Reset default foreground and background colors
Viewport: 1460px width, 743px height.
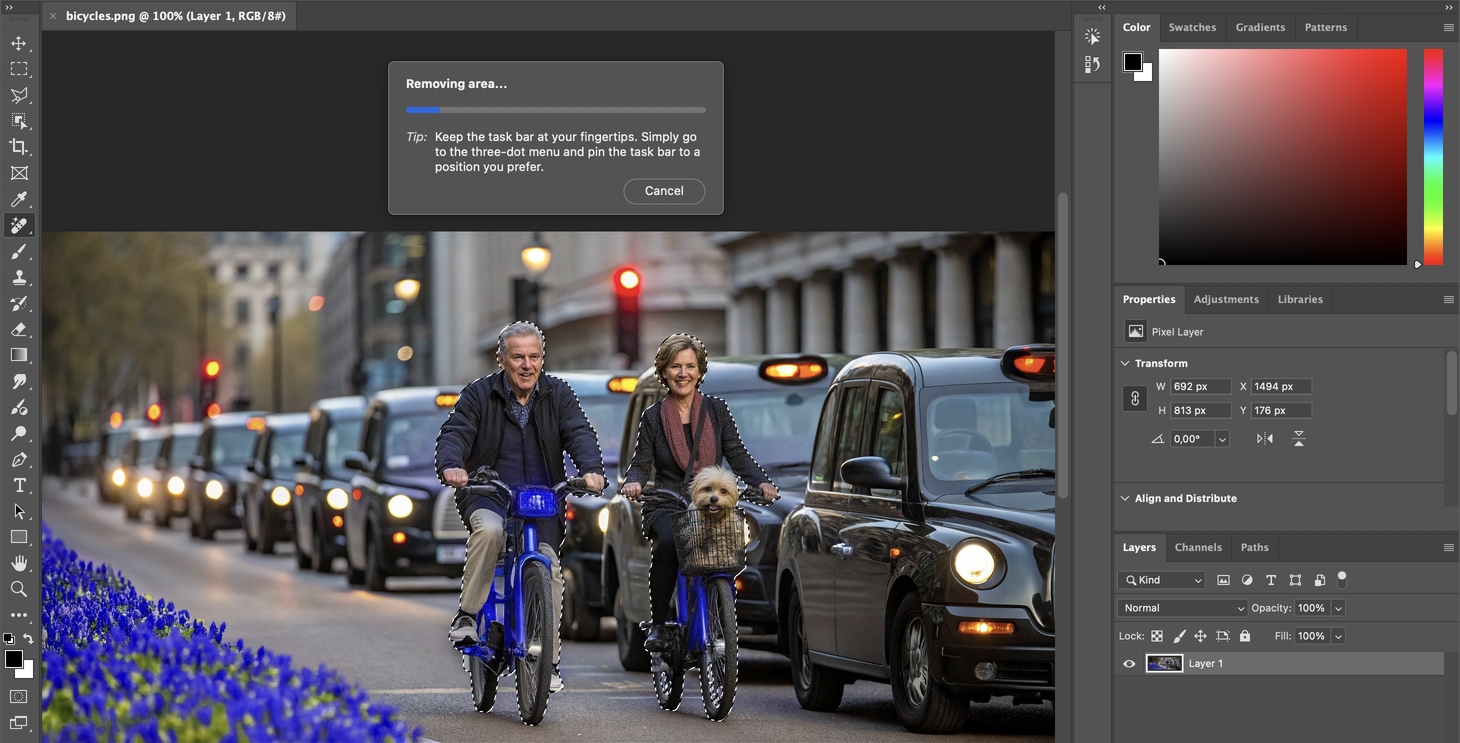(9, 639)
